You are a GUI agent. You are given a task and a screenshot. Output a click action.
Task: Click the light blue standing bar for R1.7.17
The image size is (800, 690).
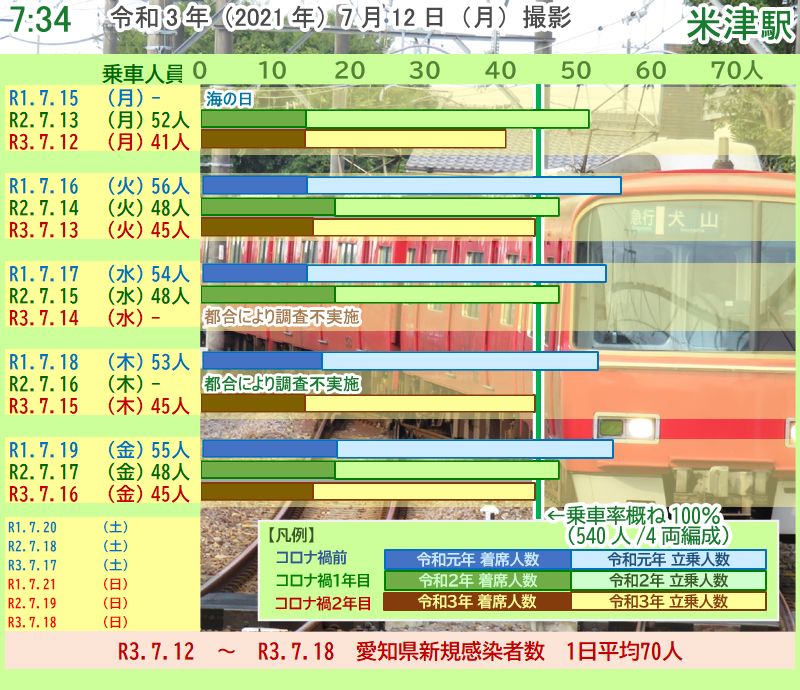(x=457, y=273)
